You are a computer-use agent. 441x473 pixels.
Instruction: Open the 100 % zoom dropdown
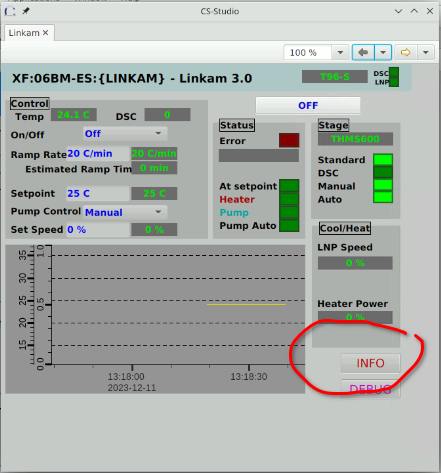340,52
